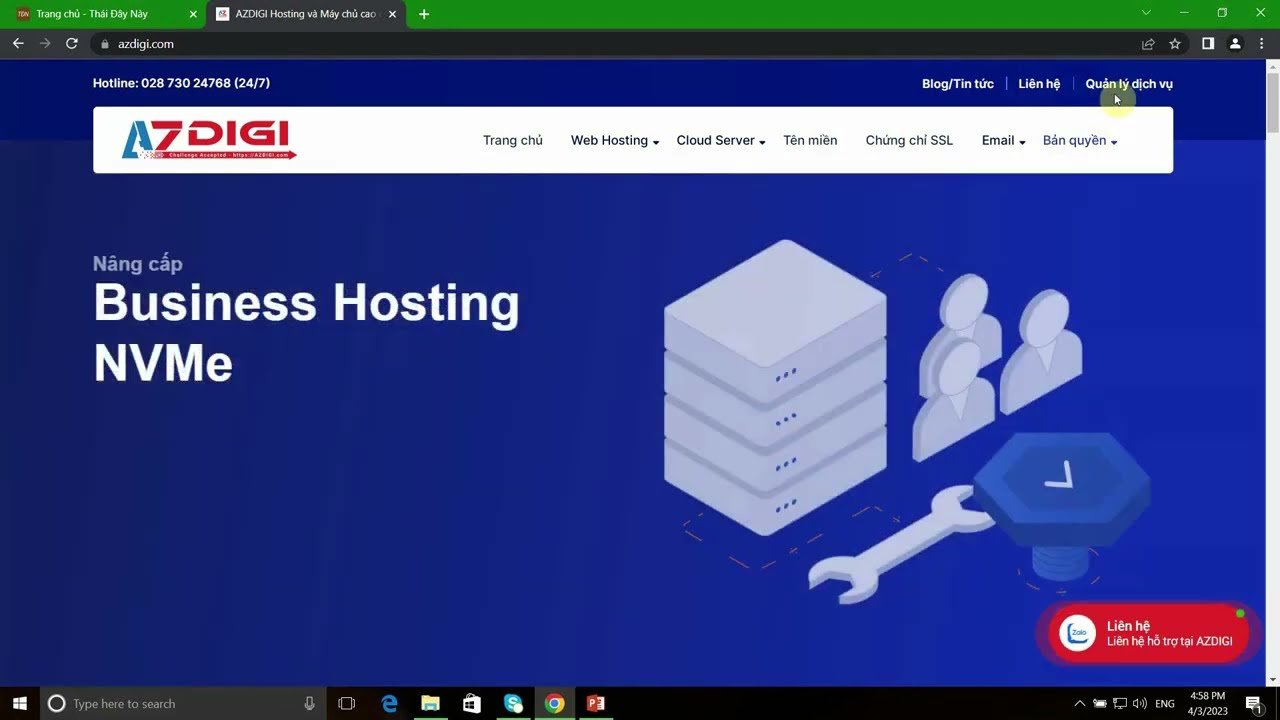
Task: Launch Microsoft Edge from the taskbar
Action: coord(390,703)
